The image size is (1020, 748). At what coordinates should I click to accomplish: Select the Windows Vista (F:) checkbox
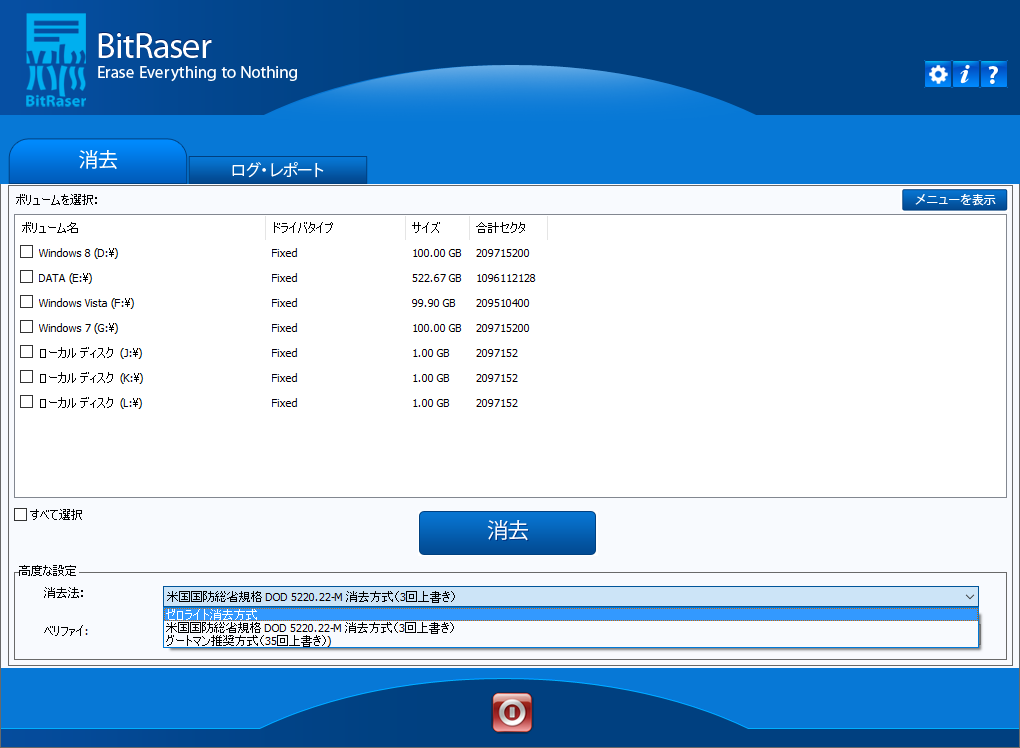click(x=27, y=302)
